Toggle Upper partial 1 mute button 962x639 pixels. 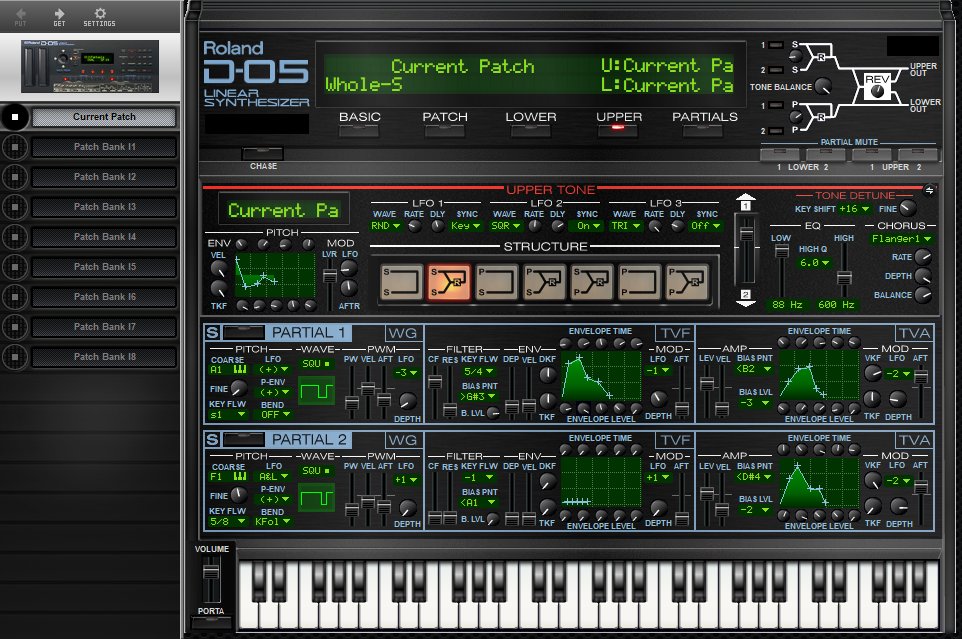[x=871, y=154]
